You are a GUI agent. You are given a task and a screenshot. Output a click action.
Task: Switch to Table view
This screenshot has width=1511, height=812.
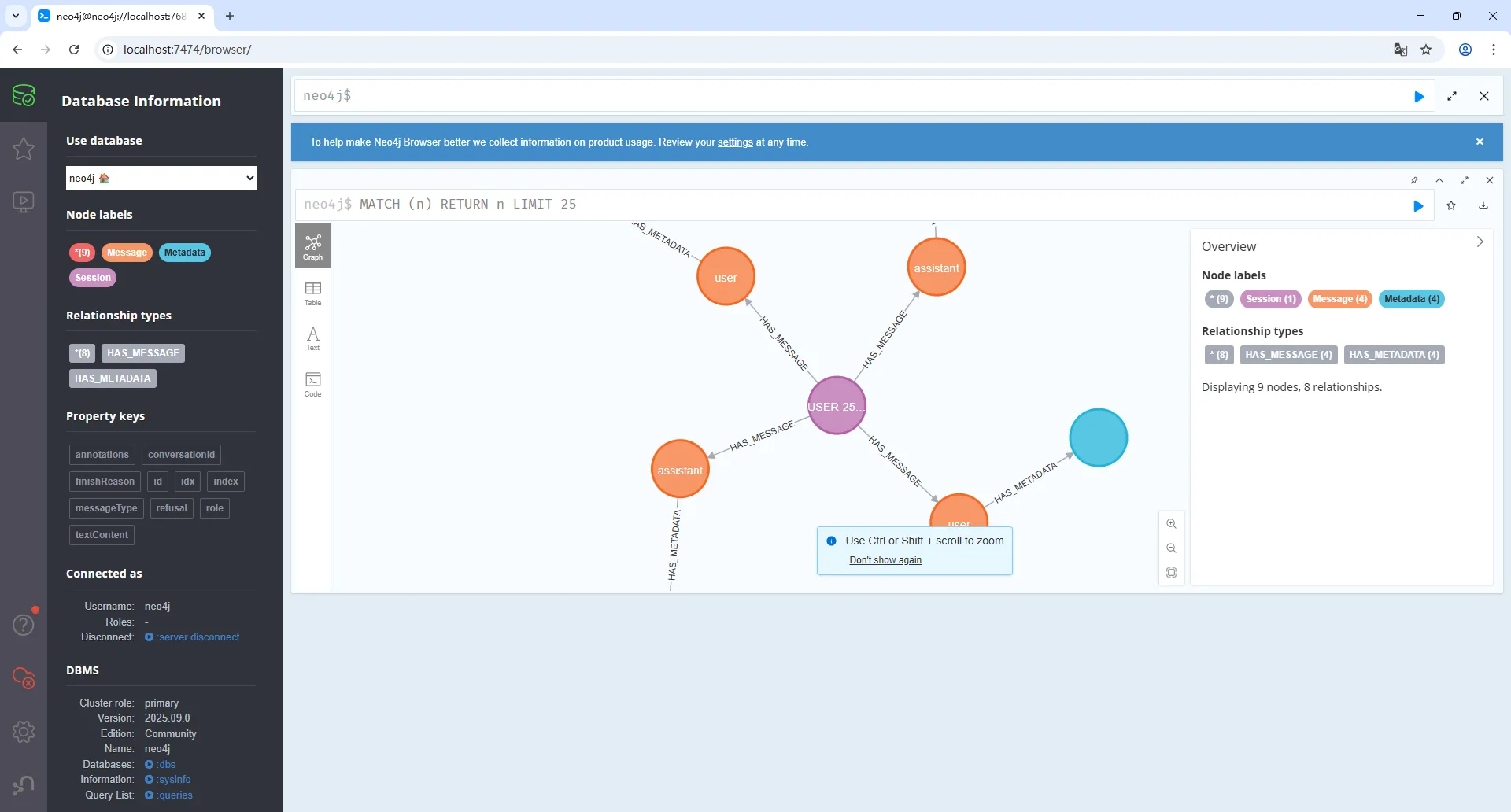coord(312,293)
